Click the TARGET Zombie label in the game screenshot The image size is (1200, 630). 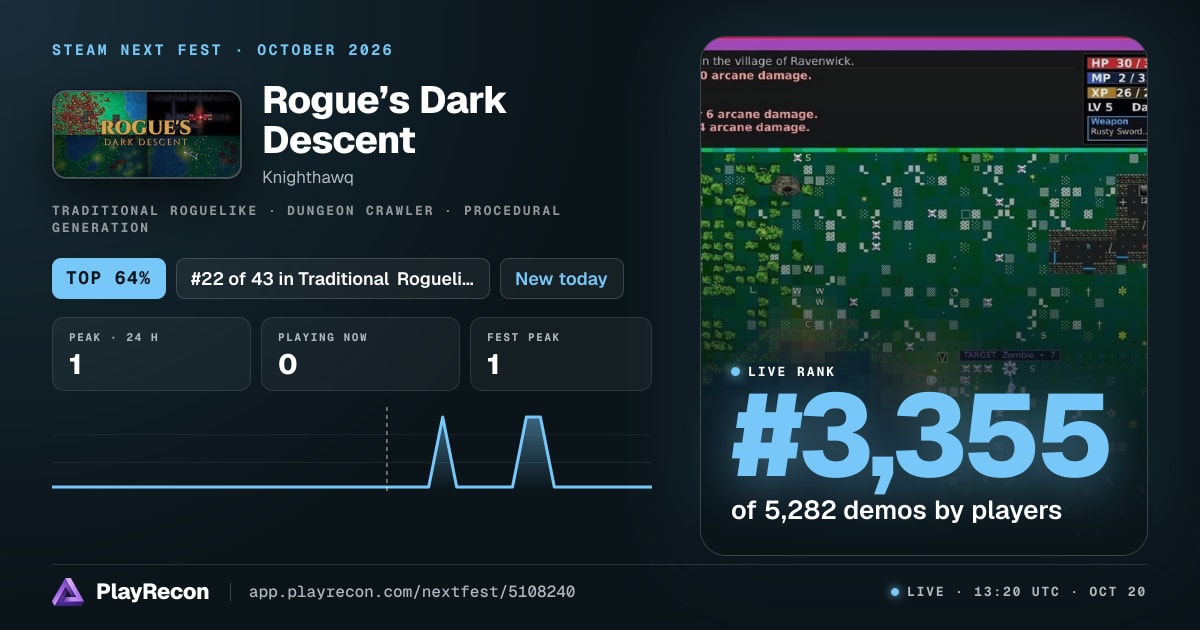pyautogui.click(x=1010, y=355)
